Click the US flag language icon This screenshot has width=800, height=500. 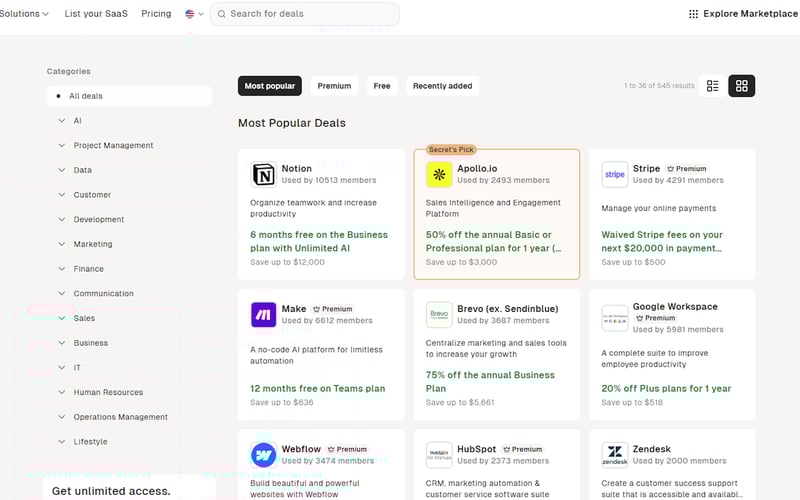[190, 14]
